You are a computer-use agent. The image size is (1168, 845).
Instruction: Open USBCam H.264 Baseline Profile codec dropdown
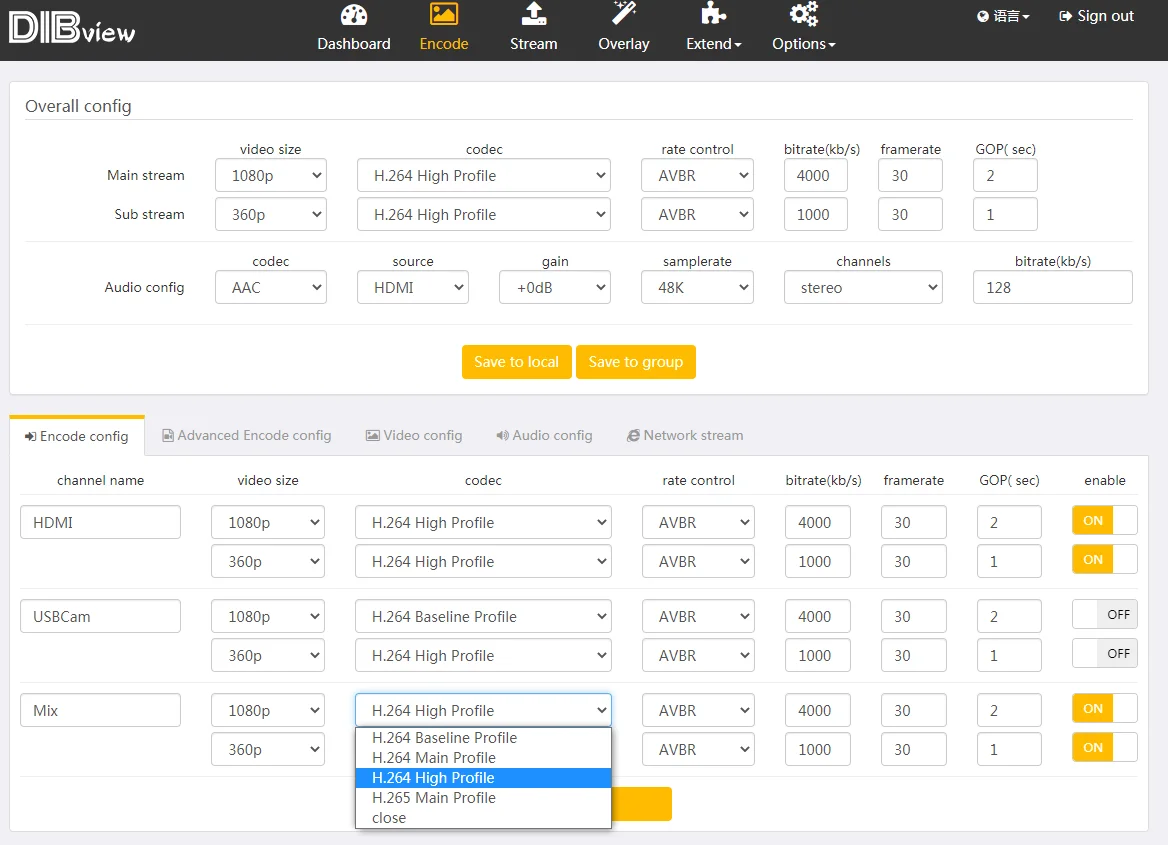pyautogui.click(x=483, y=617)
